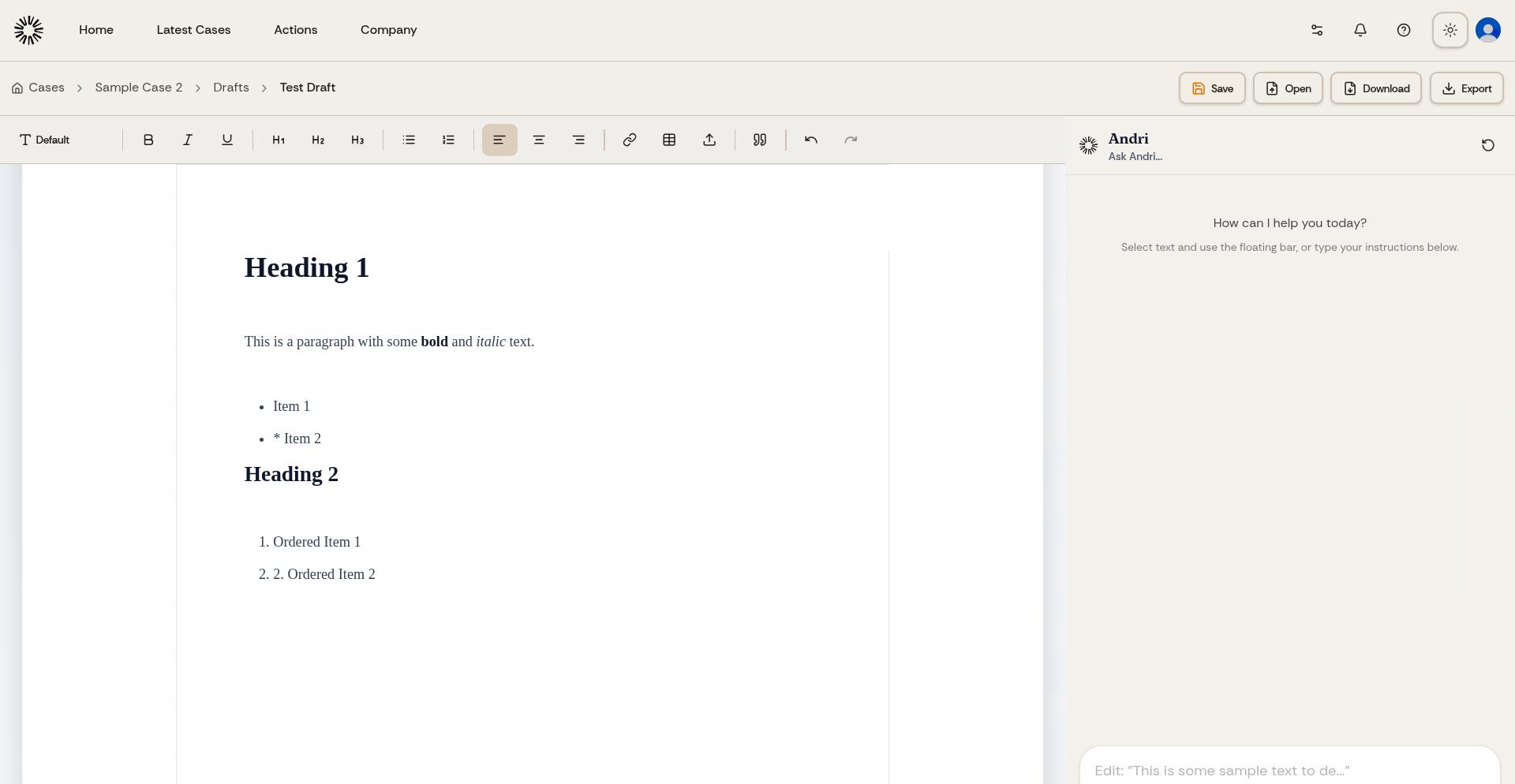1515x784 pixels.
Task: Open the Default font style dropdown
Action: 45,140
